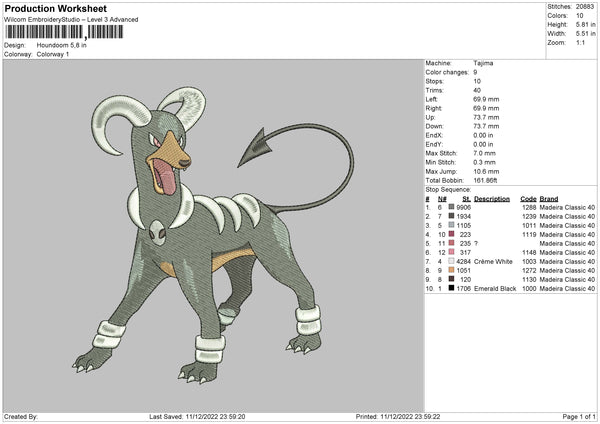This screenshot has width=600, height=424.
Task: Click the Emerald Black color swatch
Action: click(x=452, y=288)
